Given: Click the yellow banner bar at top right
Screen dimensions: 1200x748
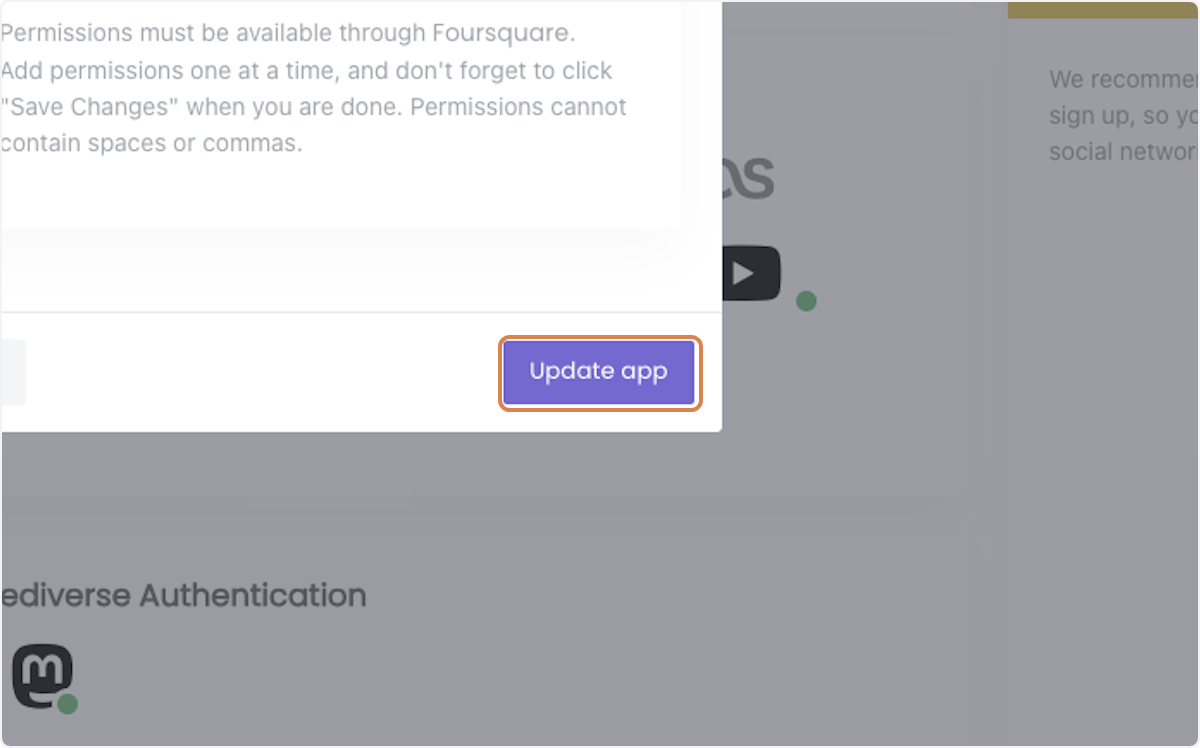Looking at the screenshot, I should coord(1104,9).
